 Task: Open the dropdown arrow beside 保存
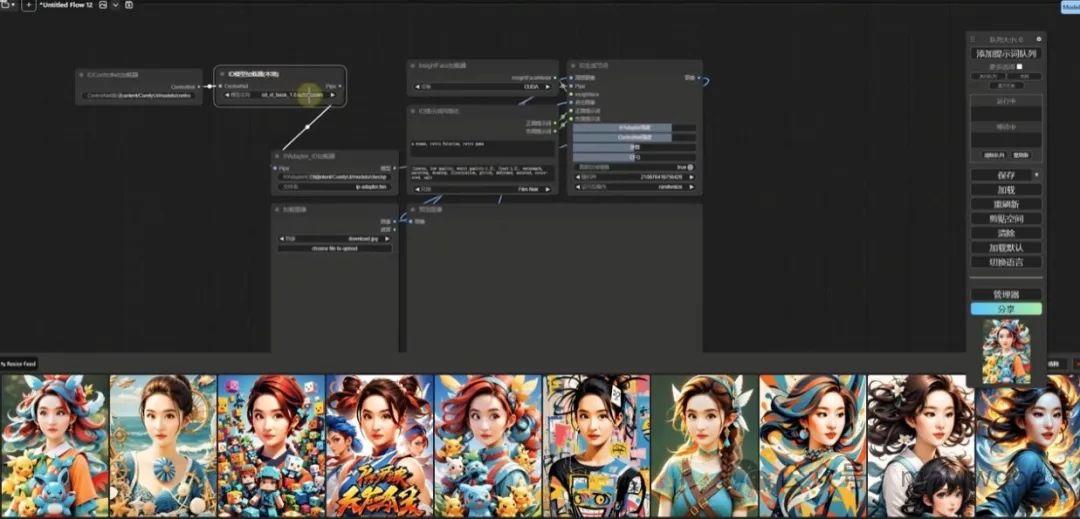(1037, 175)
